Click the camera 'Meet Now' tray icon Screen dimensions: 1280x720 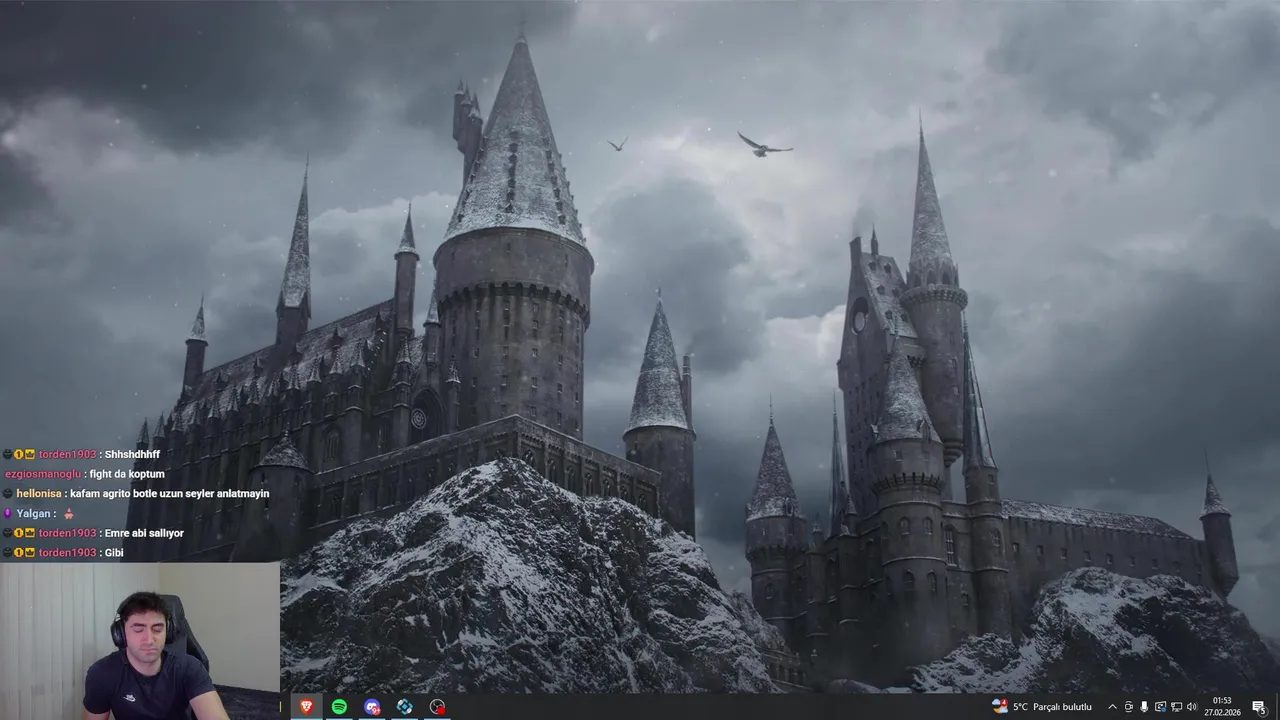pos(1129,707)
